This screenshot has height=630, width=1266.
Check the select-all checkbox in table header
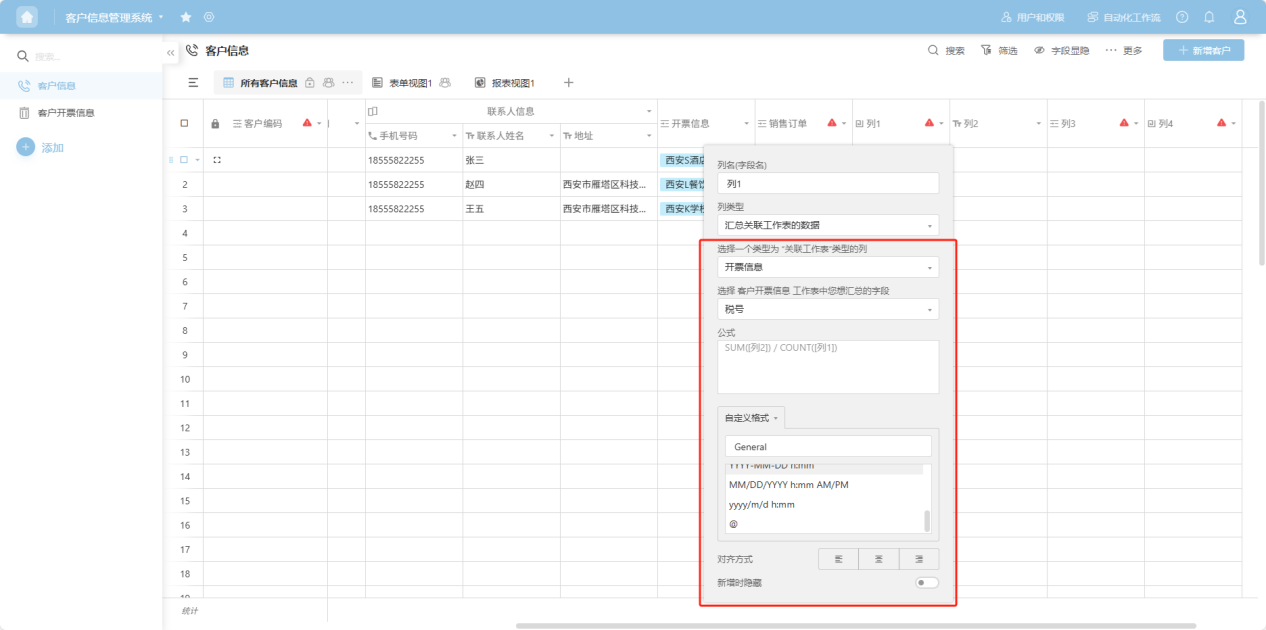[x=184, y=123]
